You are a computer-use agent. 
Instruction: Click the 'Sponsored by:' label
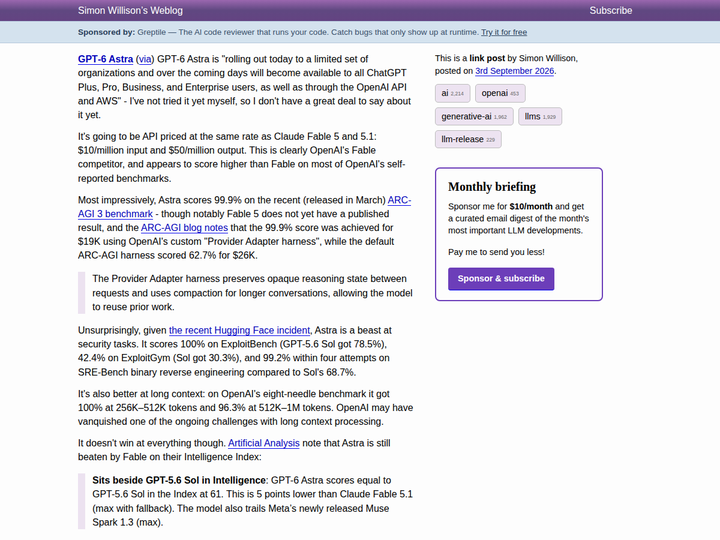click(x=106, y=32)
